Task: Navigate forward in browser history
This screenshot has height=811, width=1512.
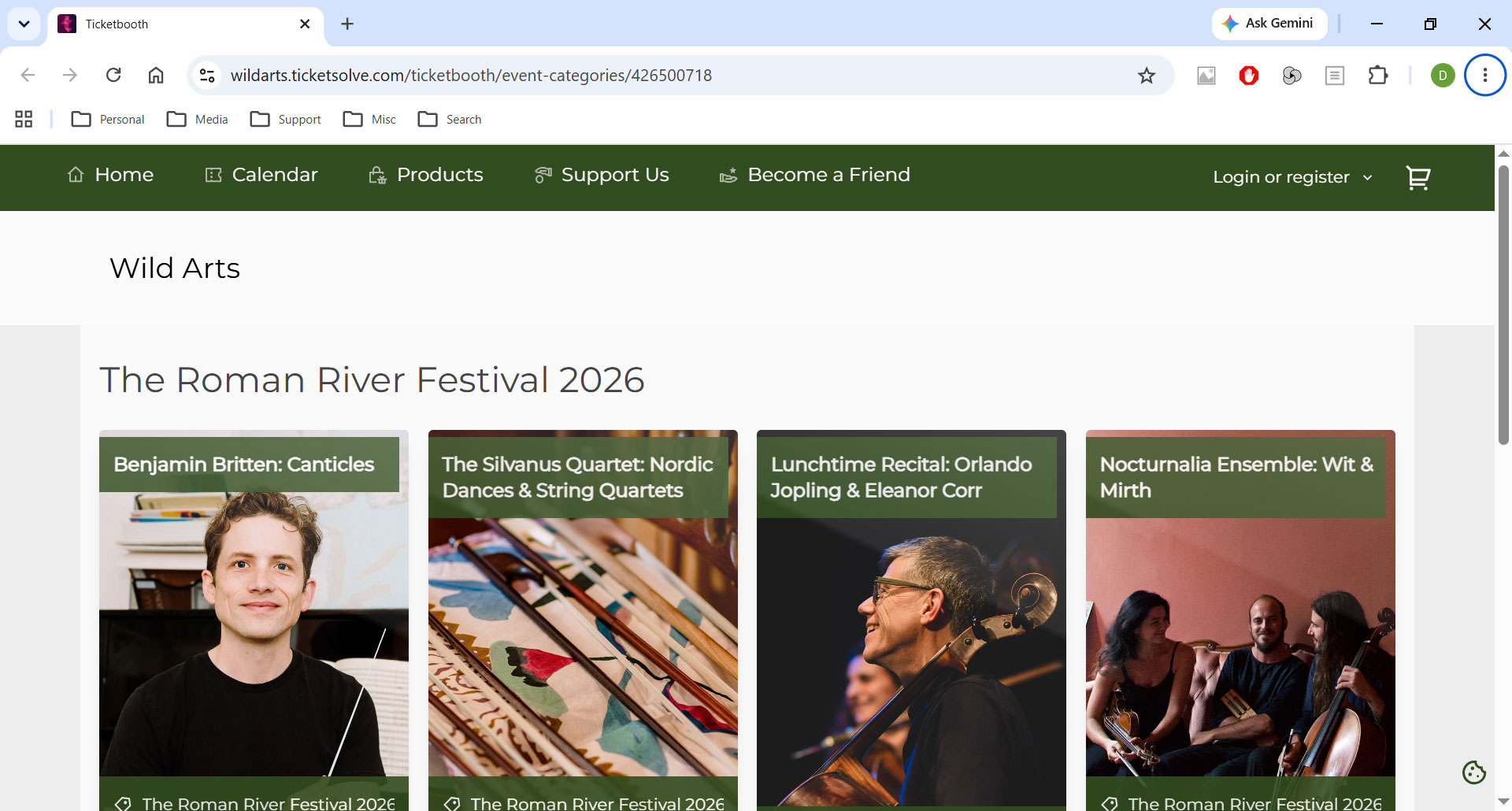Action: tap(70, 75)
